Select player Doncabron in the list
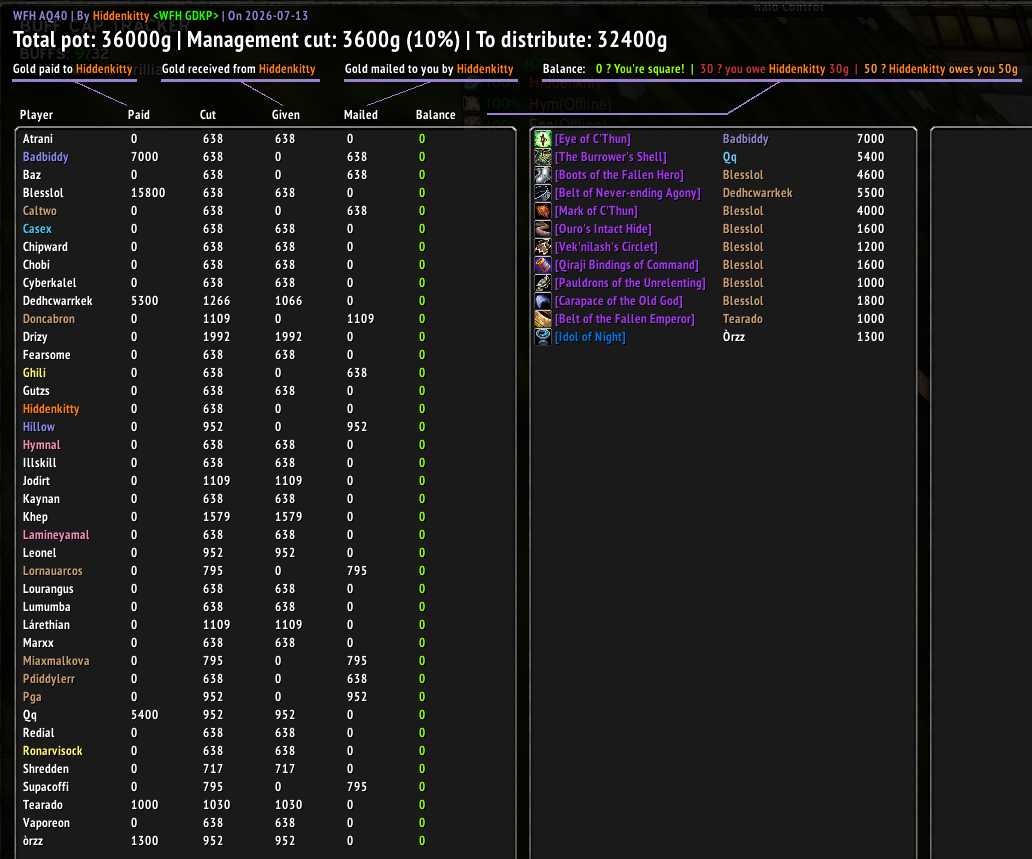Screen dimensions: 1032x859 click(49, 319)
